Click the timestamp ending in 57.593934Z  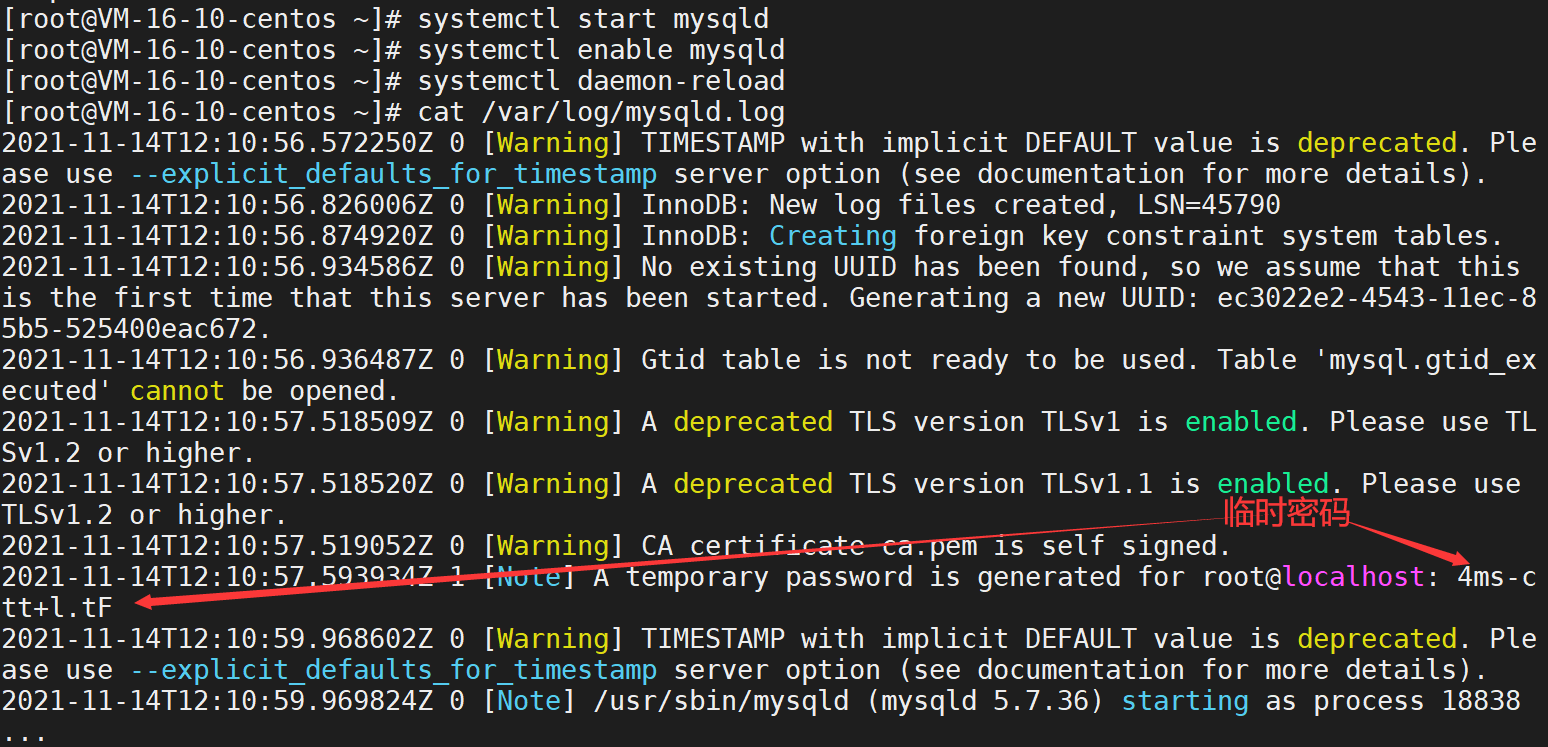tap(217, 576)
